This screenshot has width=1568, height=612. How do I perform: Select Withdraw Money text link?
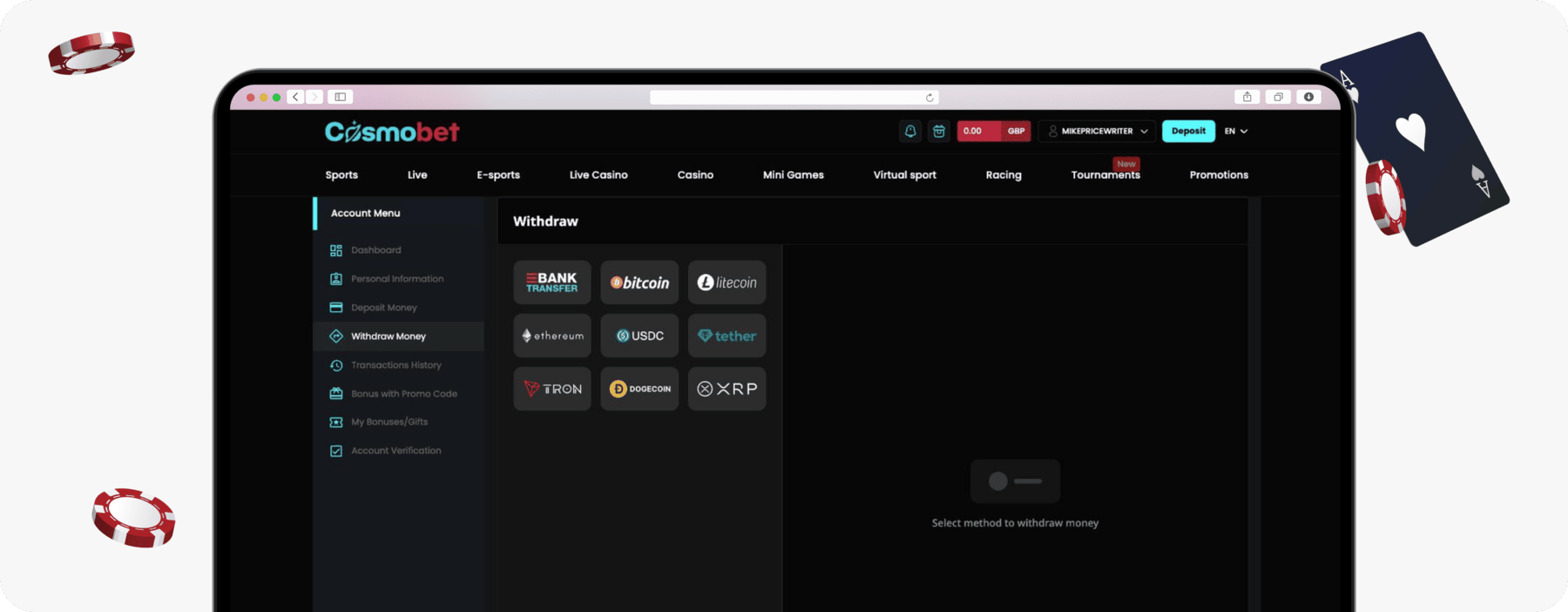(389, 337)
